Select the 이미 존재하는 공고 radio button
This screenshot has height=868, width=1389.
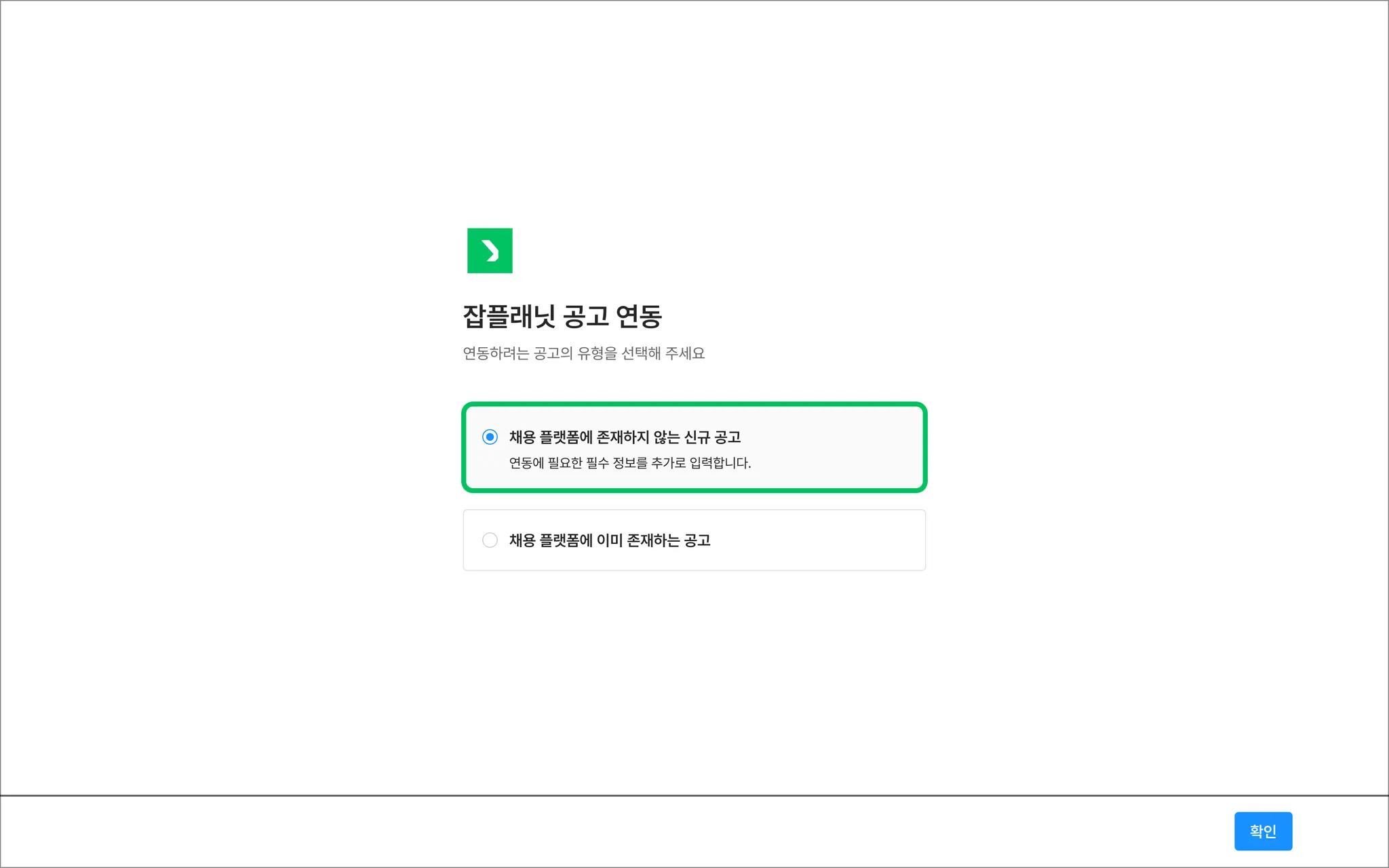[x=490, y=540]
